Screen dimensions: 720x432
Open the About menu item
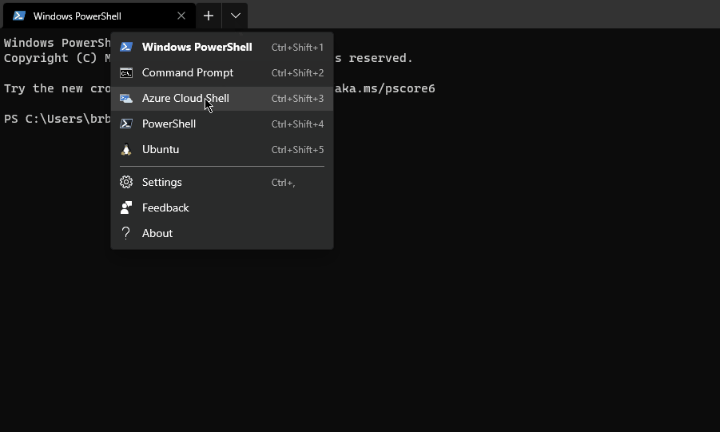222,233
